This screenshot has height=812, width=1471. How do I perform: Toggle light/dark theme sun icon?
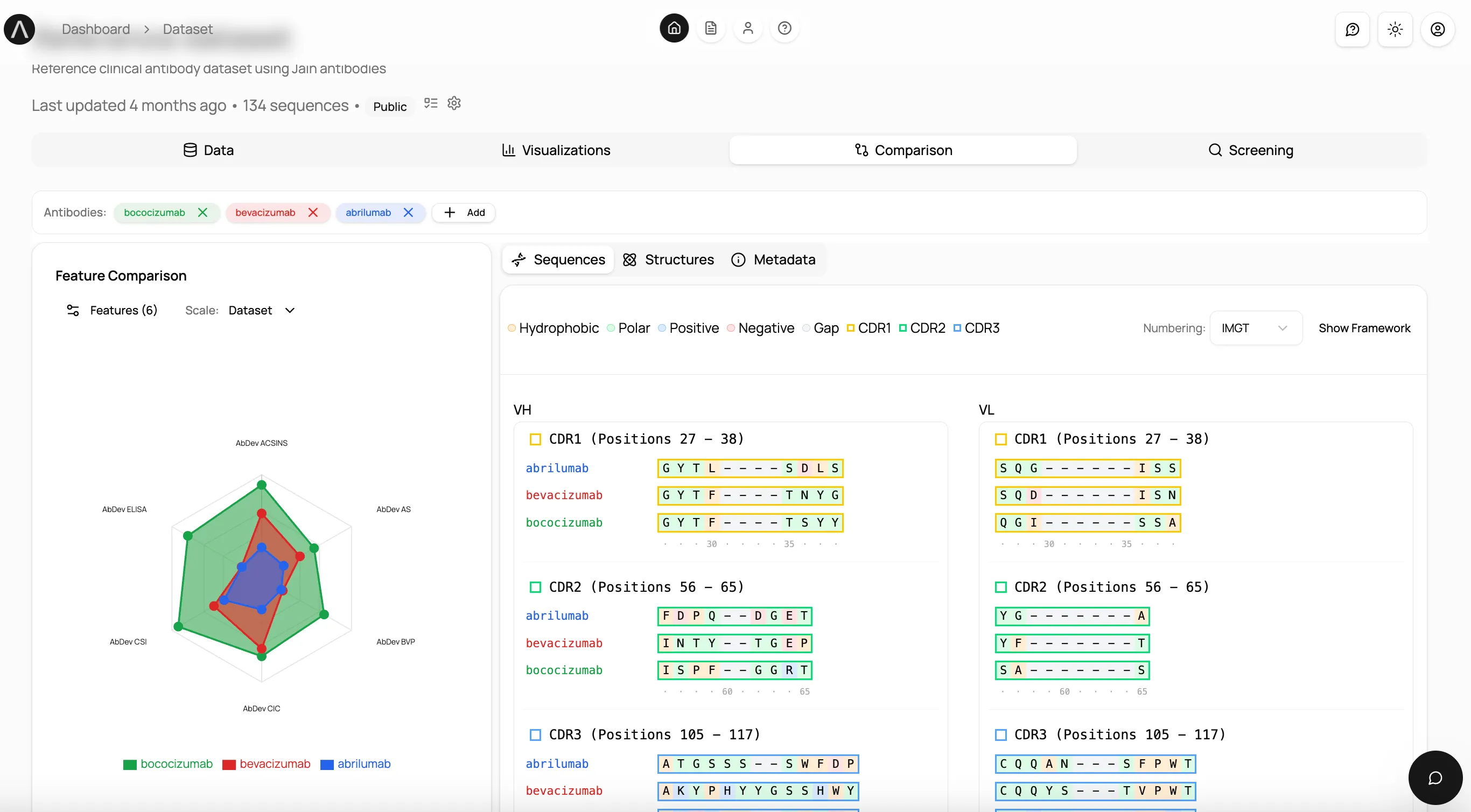(x=1395, y=29)
